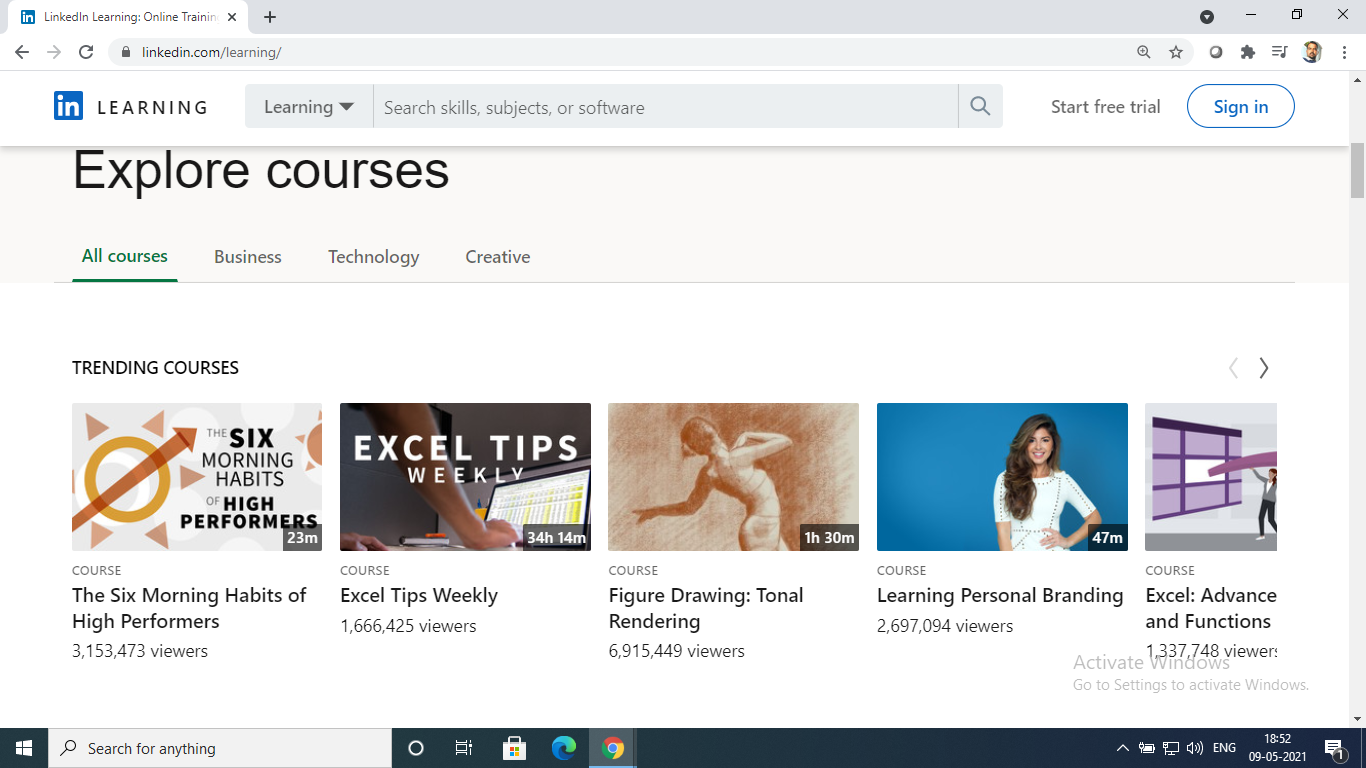
Task: Click the 3,153,473 viewers text
Action: [140, 651]
